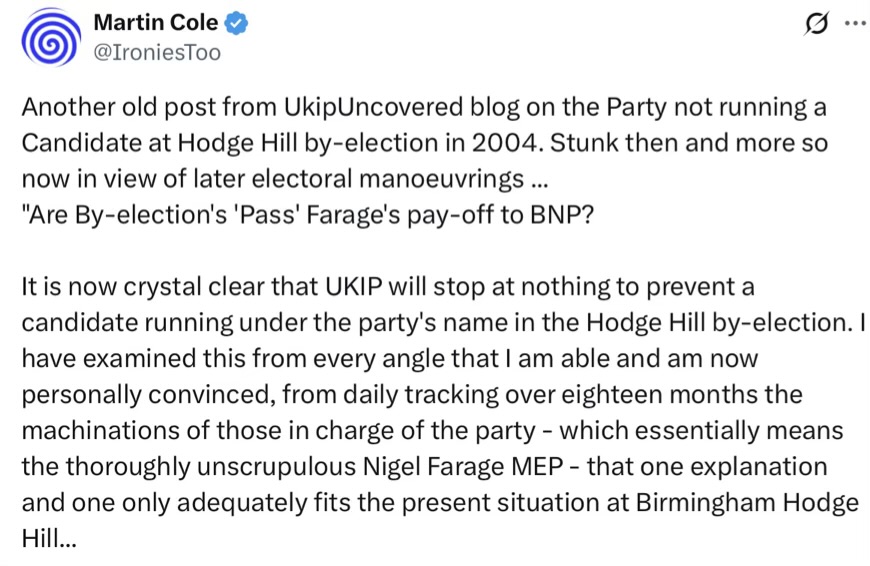Open the Grok slashed-circle icon
870x566 pixels.
pyautogui.click(x=816, y=24)
